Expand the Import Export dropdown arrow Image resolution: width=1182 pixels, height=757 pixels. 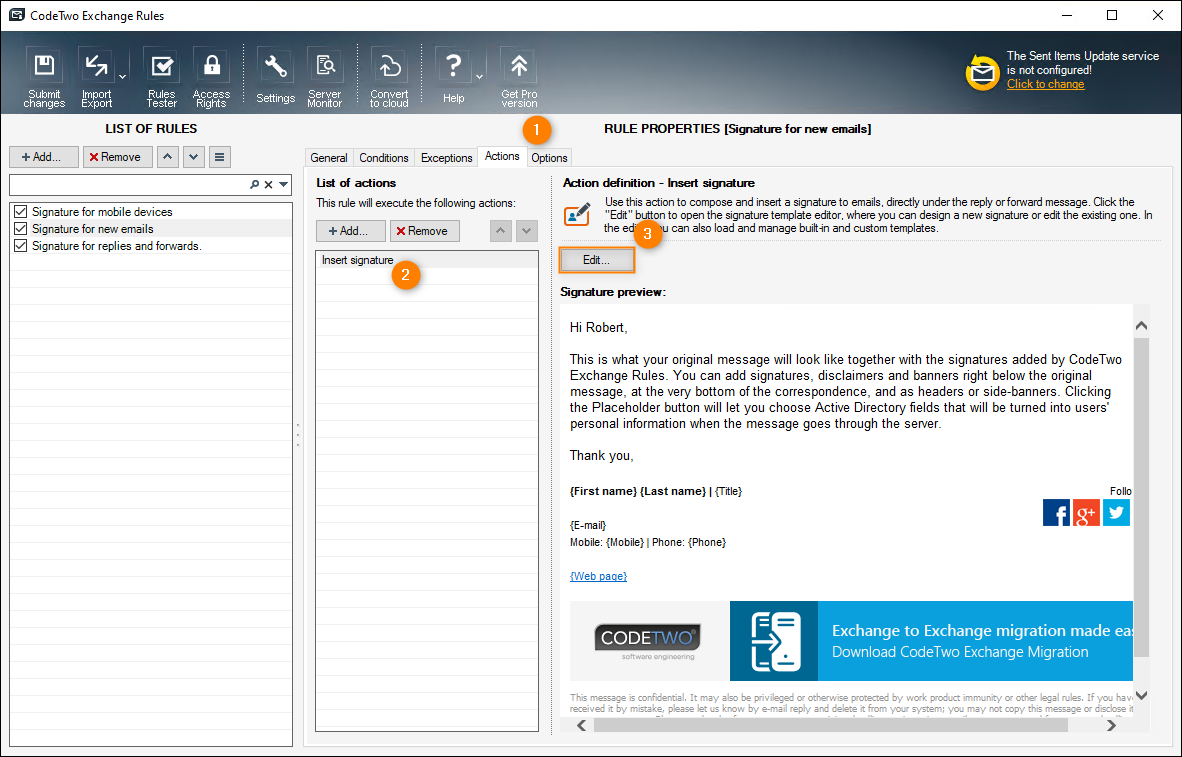coord(122,76)
